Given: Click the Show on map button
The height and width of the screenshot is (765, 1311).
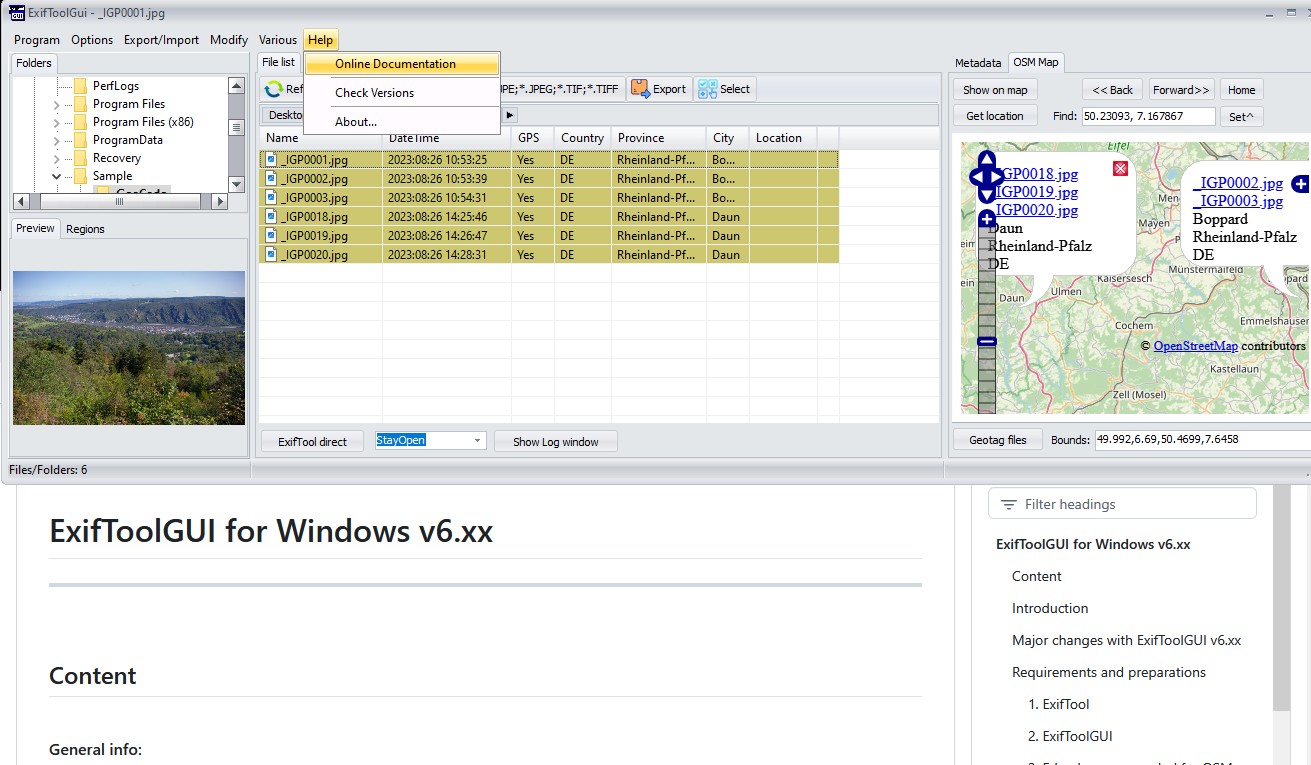Looking at the screenshot, I should (995, 90).
